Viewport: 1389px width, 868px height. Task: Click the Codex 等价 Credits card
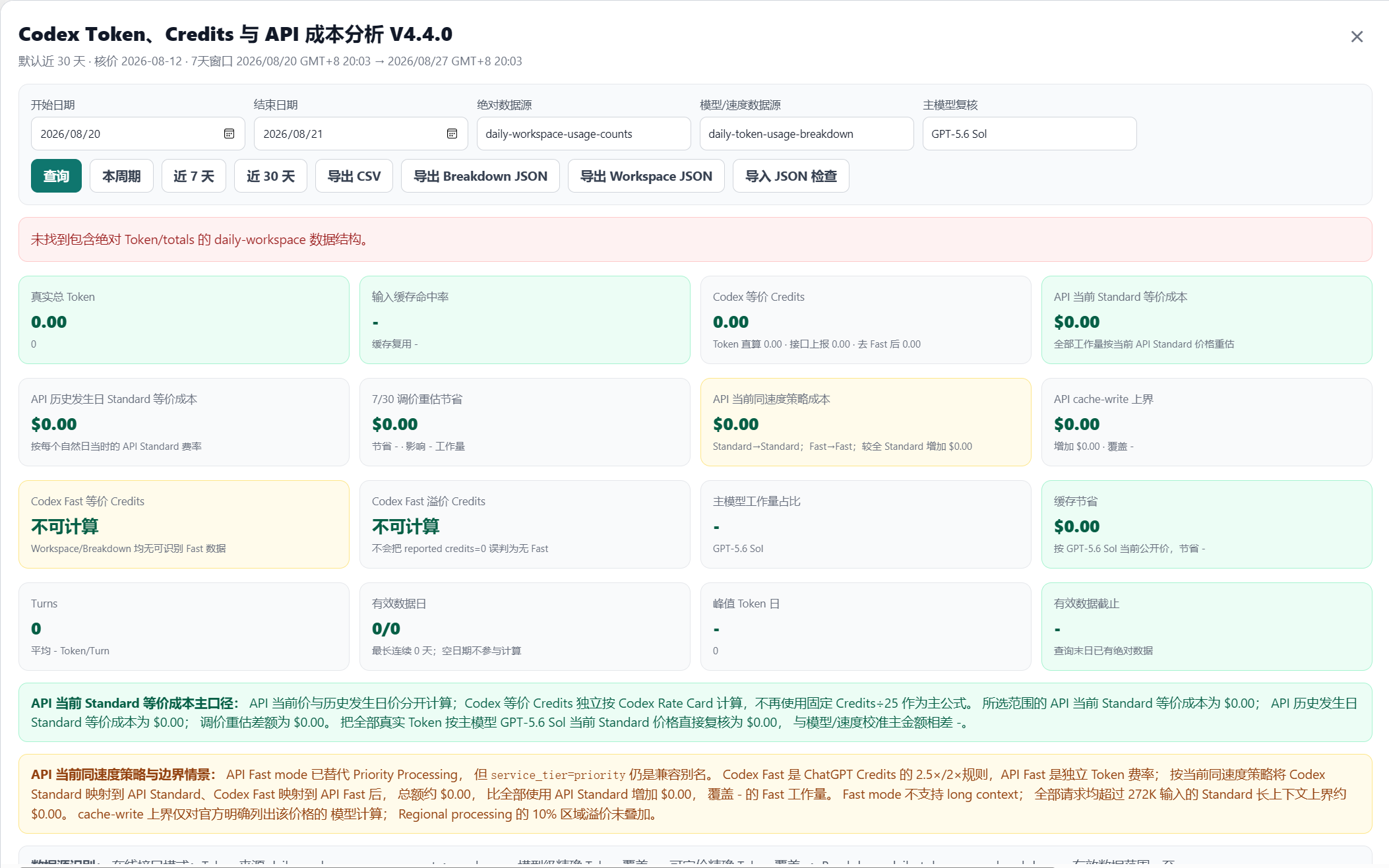click(866, 320)
